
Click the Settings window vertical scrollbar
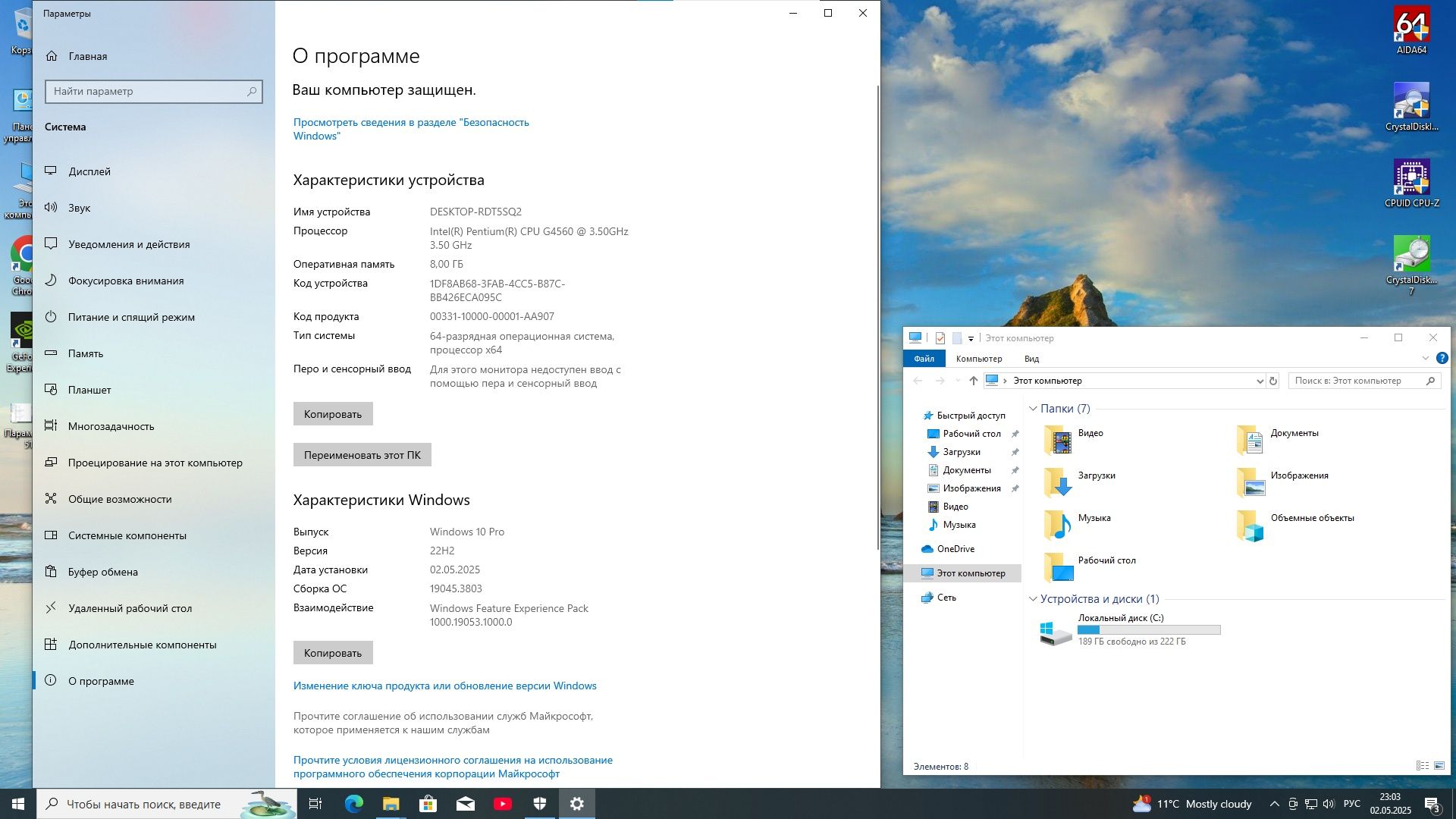click(877, 317)
